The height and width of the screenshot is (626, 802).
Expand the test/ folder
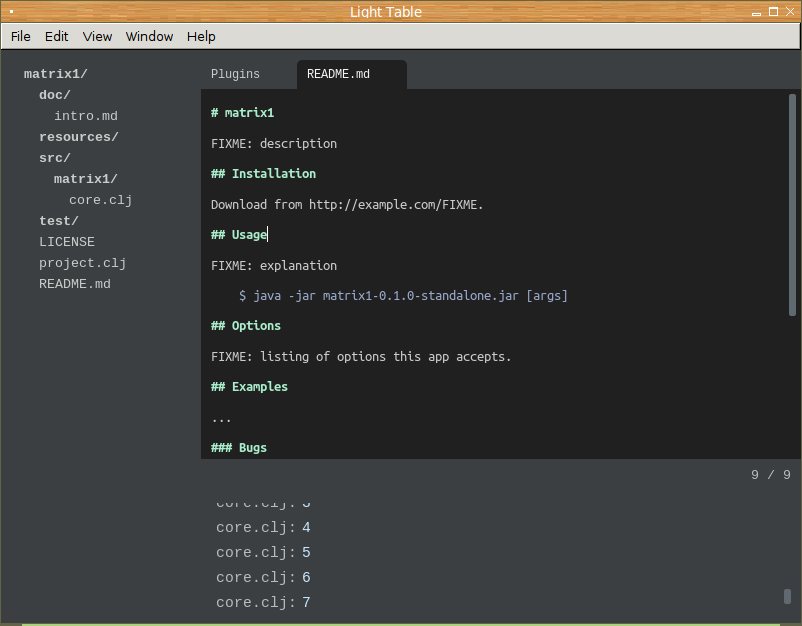58,221
